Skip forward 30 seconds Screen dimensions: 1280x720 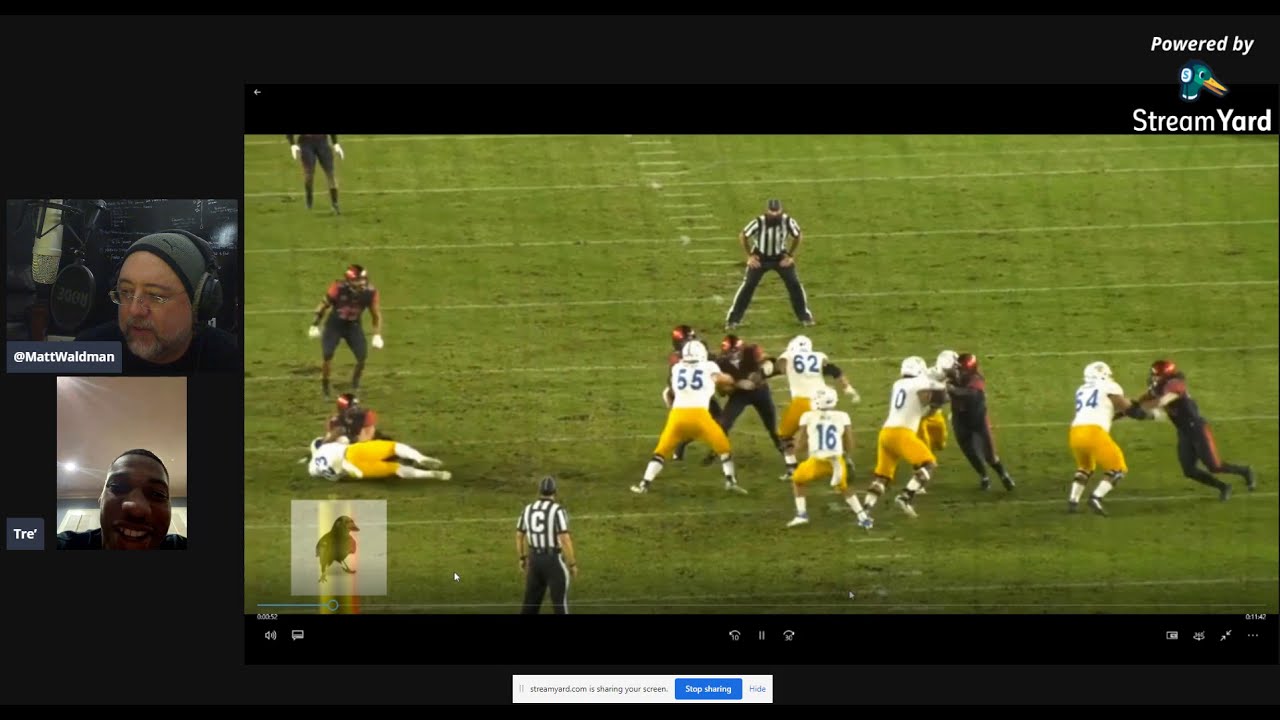(789, 635)
